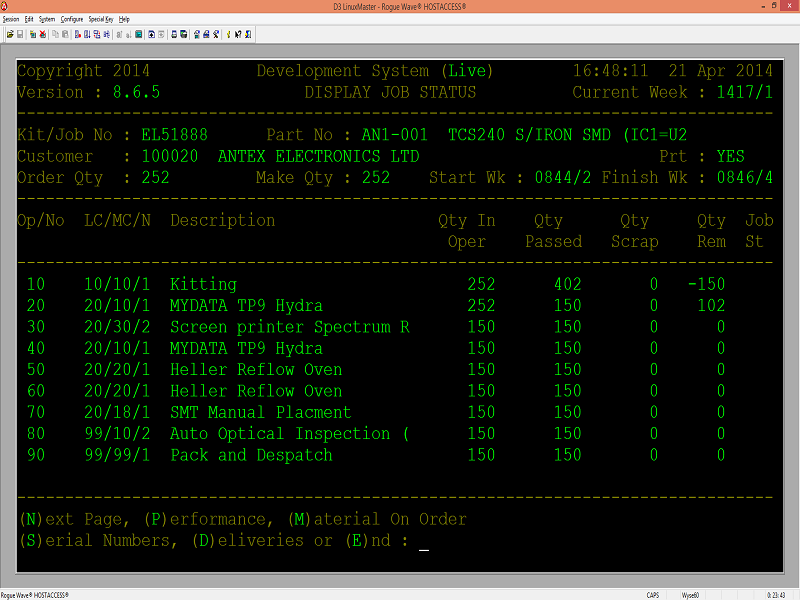This screenshot has height=600, width=800.
Task: Click the context help arrow-question icon
Action: (238, 34)
